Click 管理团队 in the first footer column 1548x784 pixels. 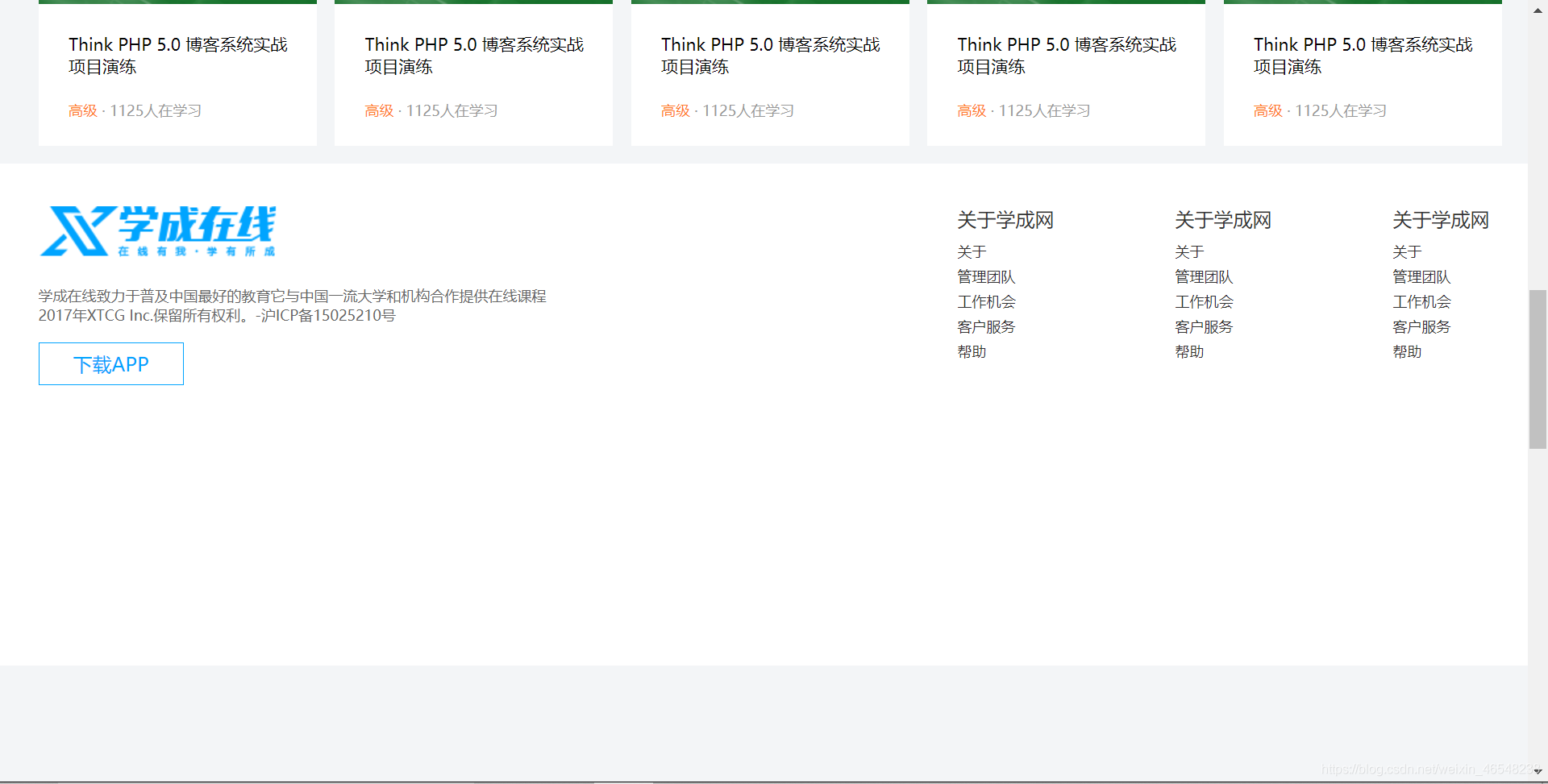tap(986, 277)
